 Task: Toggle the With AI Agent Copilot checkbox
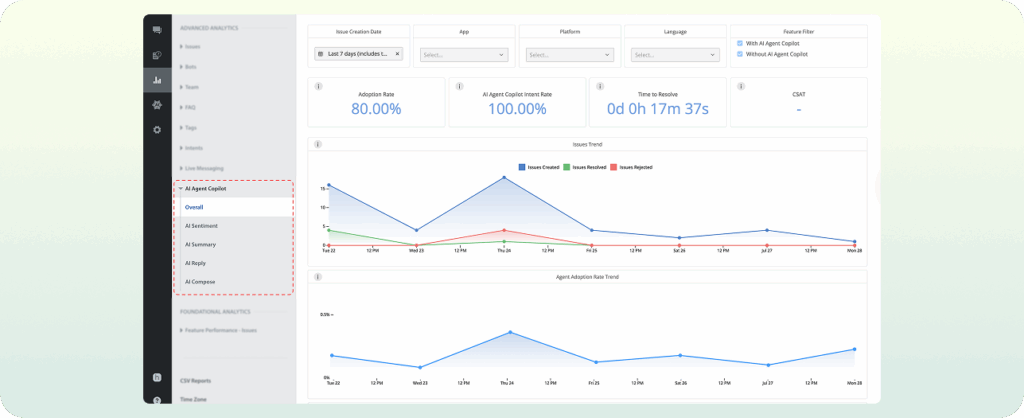pyautogui.click(x=740, y=43)
